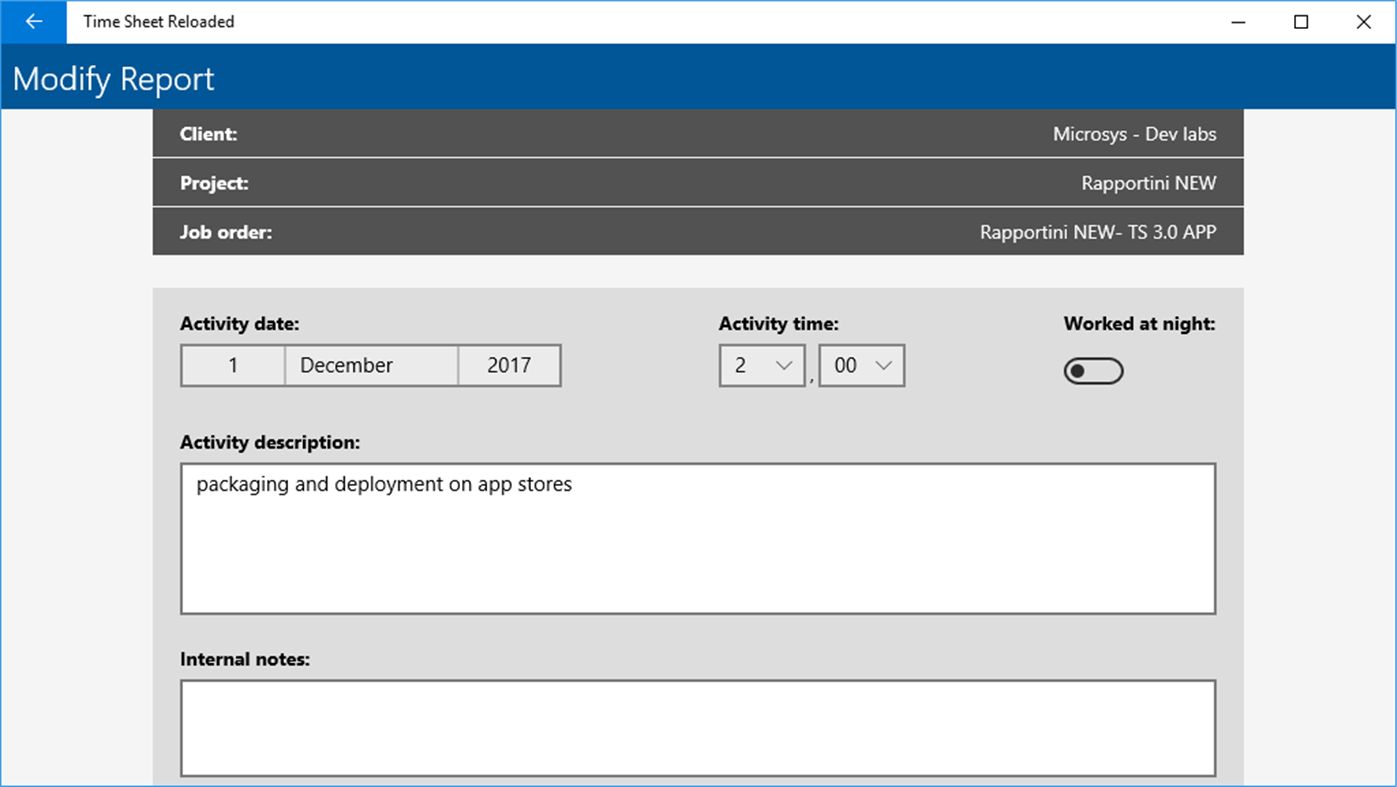Viewport: 1397px width, 787px height.
Task: Select the day field showing 1
Action: click(232, 365)
